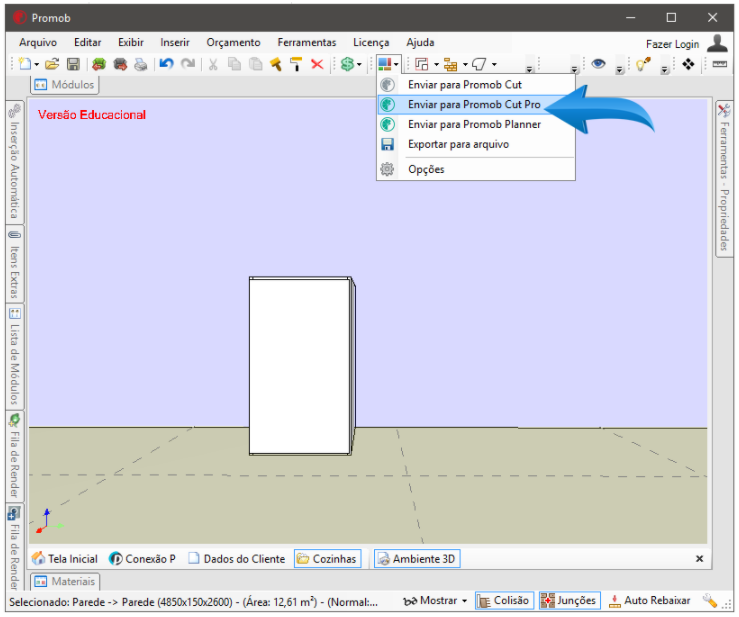739x617 pixels.
Task: Cut selection with the scissors icon
Action: [213, 64]
